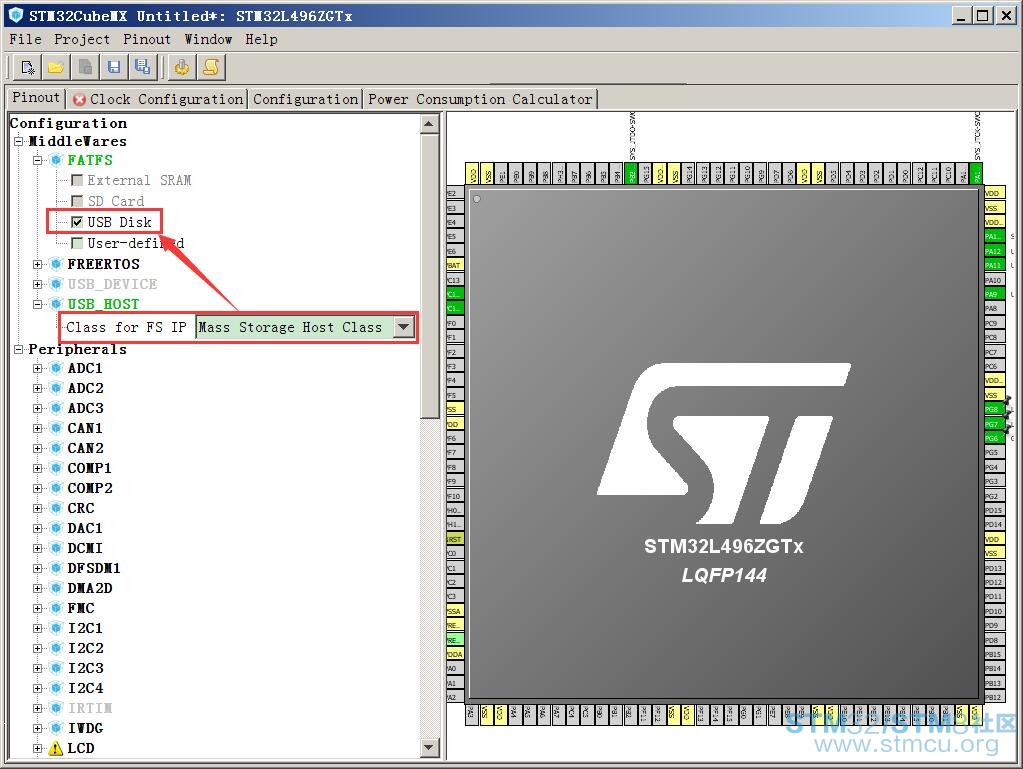
Task: Click the IWDG peripheral cube icon
Action: coord(56,728)
